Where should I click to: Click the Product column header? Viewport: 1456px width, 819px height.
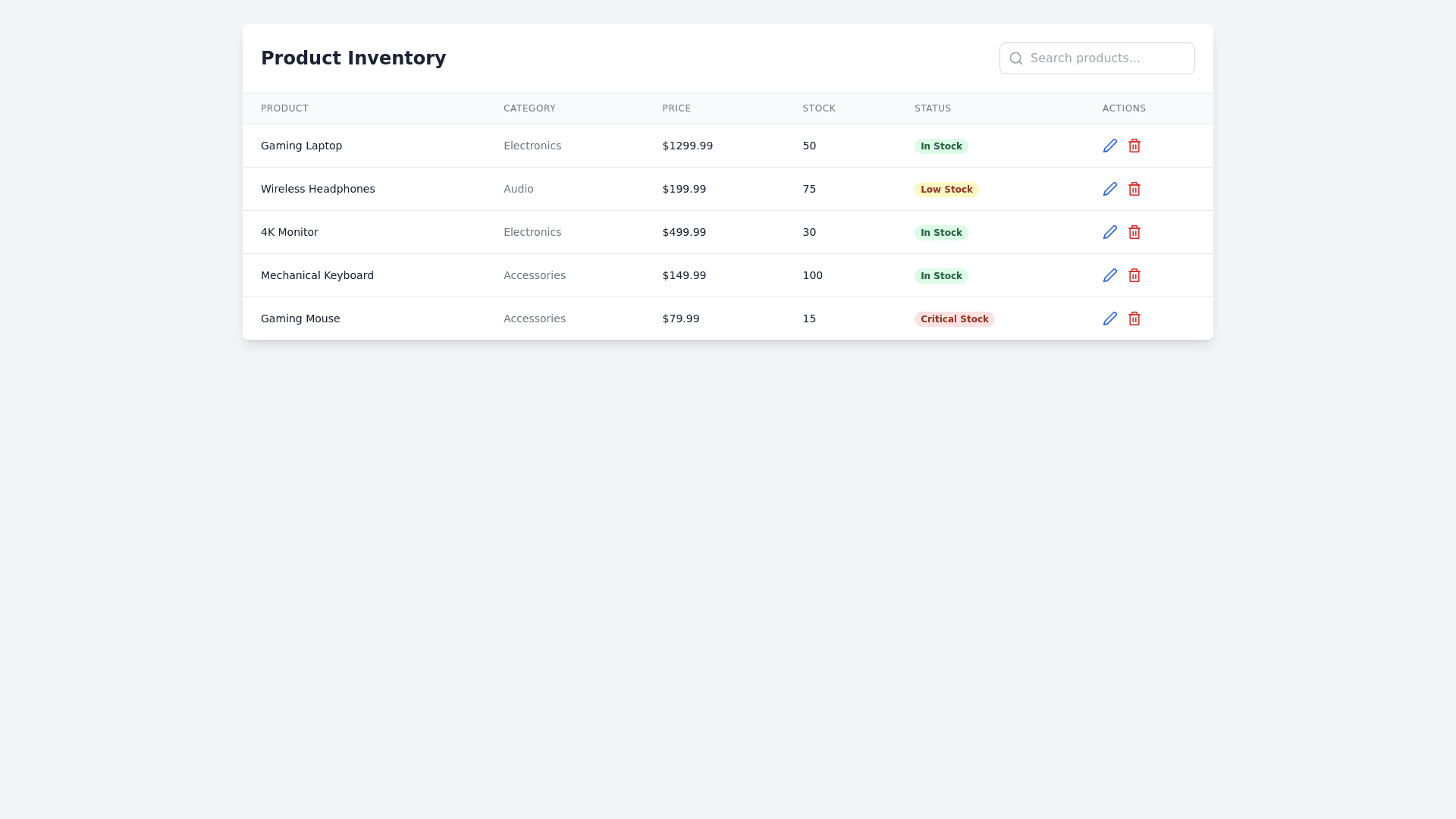point(284,108)
